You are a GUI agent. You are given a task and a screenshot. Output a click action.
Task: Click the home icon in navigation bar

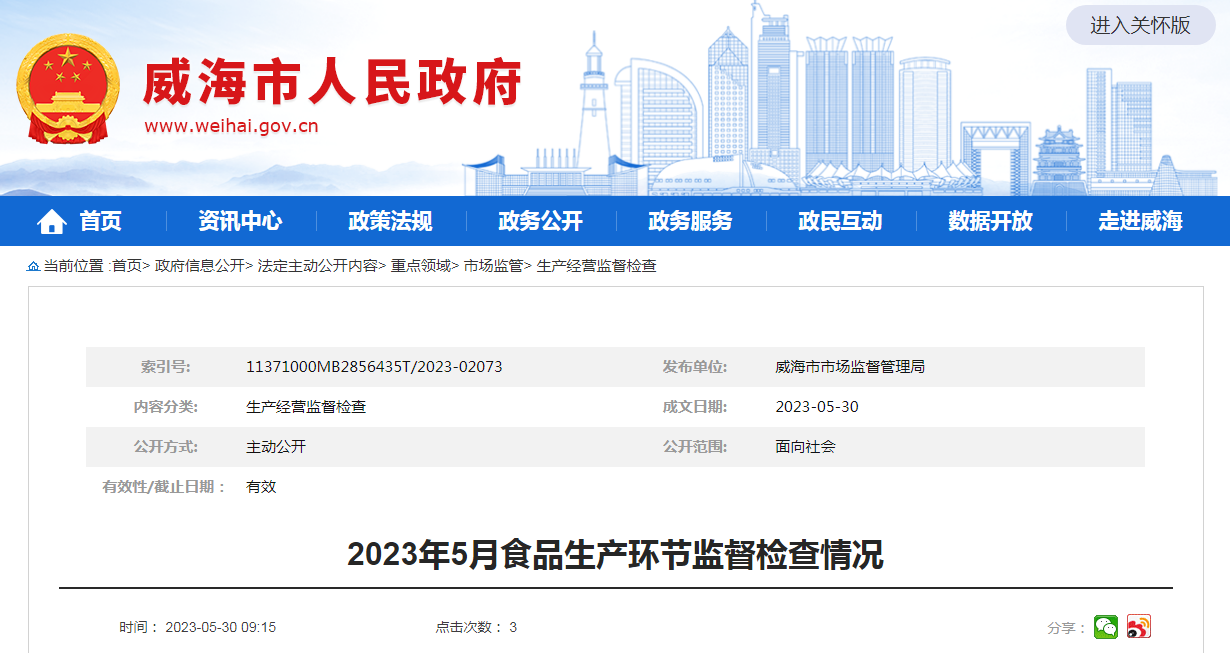coord(52,222)
